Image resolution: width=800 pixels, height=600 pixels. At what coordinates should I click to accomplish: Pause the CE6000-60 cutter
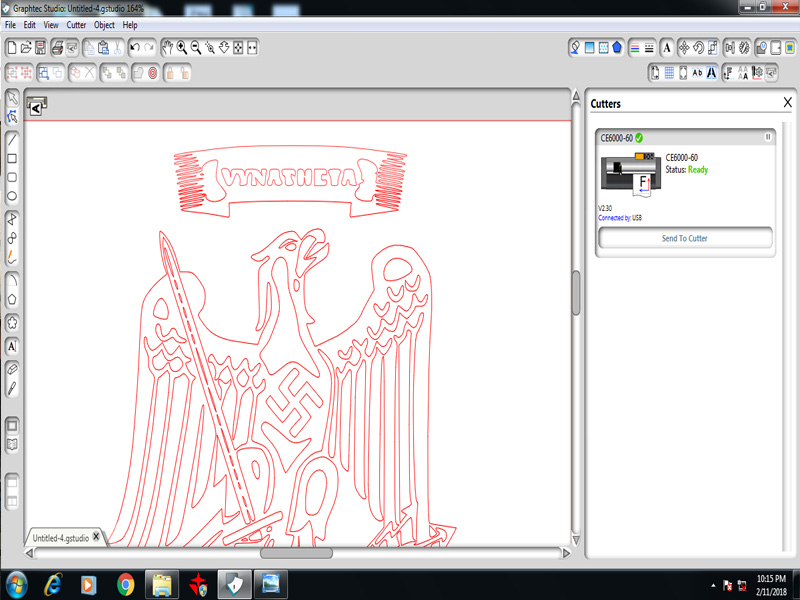(767, 137)
